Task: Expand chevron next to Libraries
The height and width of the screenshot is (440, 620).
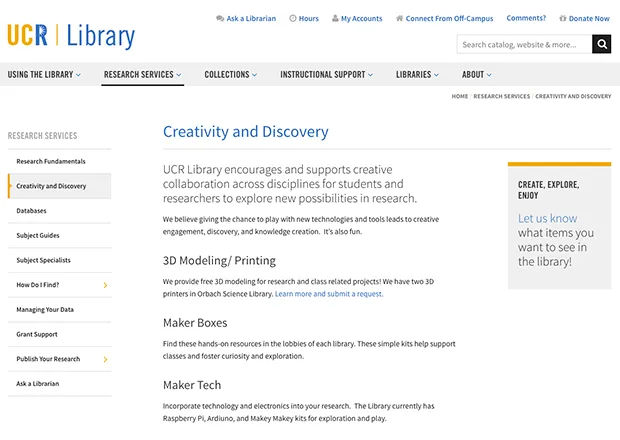Action: [x=437, y=75]
